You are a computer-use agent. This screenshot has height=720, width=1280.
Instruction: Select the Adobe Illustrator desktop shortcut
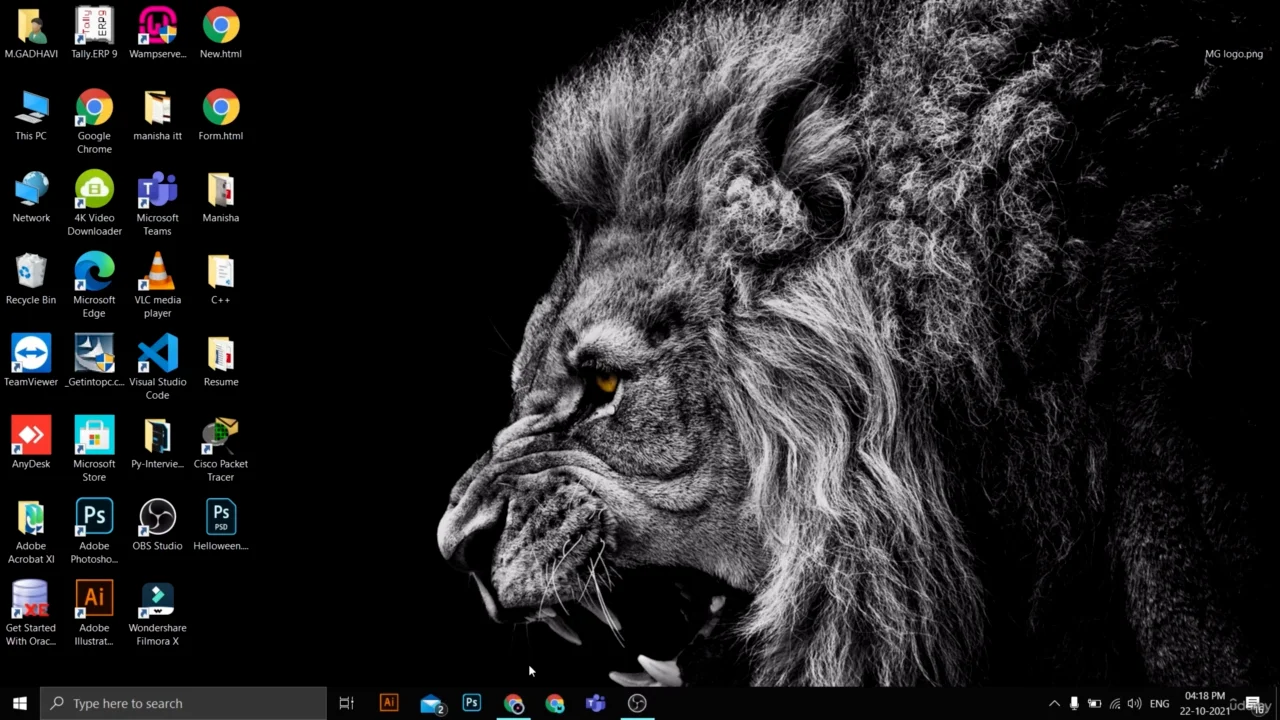tap(94, 614)
